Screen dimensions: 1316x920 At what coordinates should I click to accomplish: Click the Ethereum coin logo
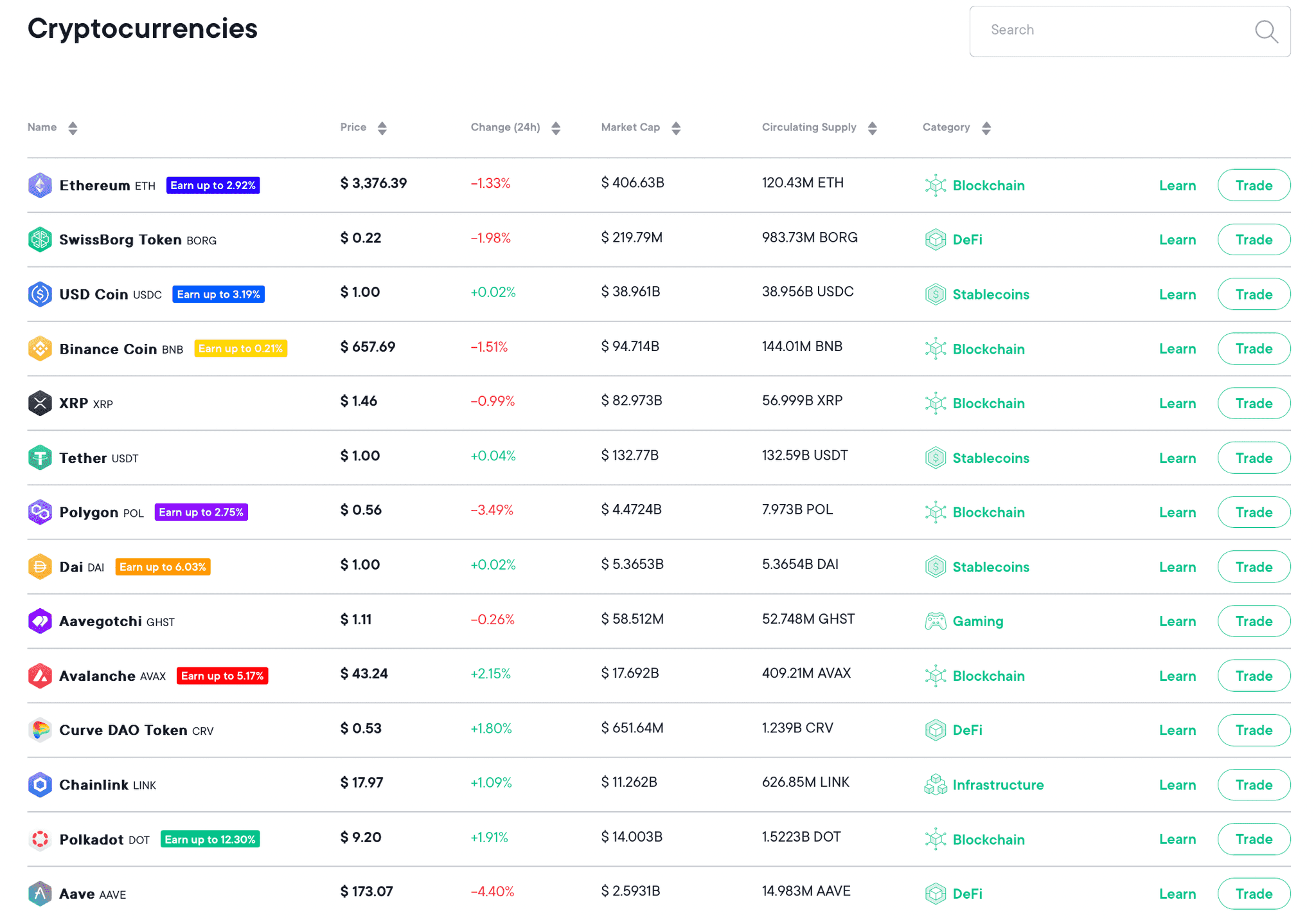40,185
